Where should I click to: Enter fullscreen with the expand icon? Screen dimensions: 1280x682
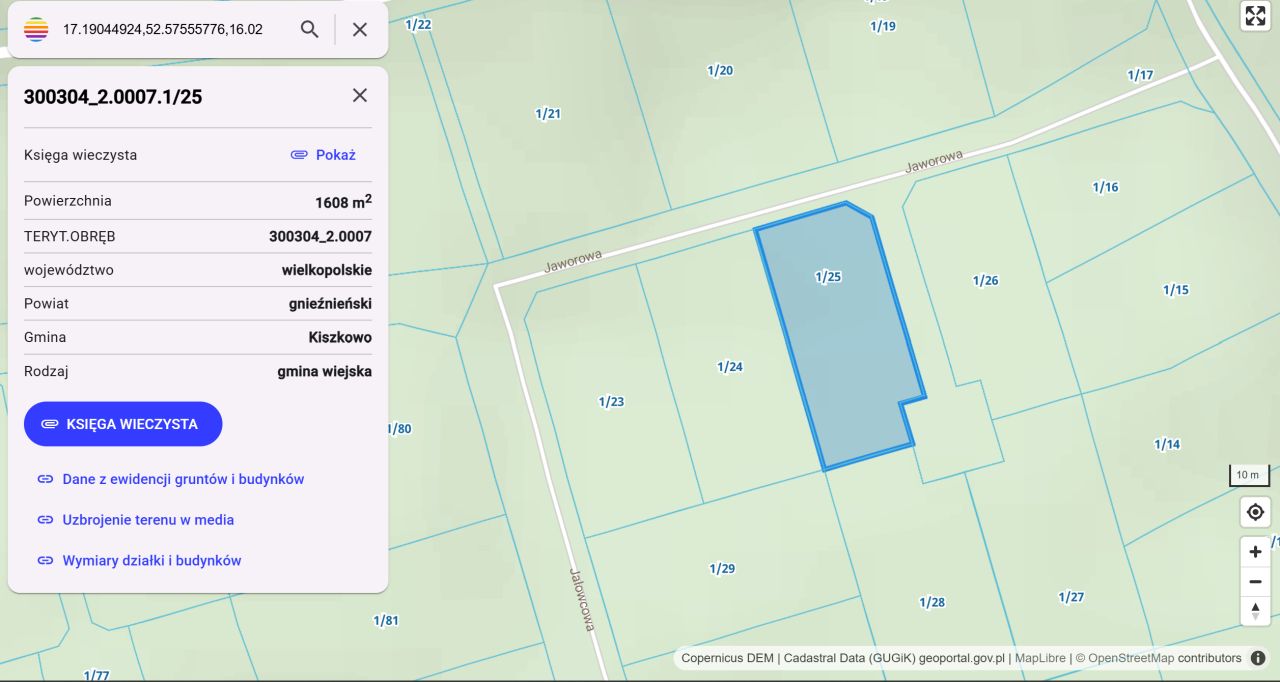tap(1255, 16)
